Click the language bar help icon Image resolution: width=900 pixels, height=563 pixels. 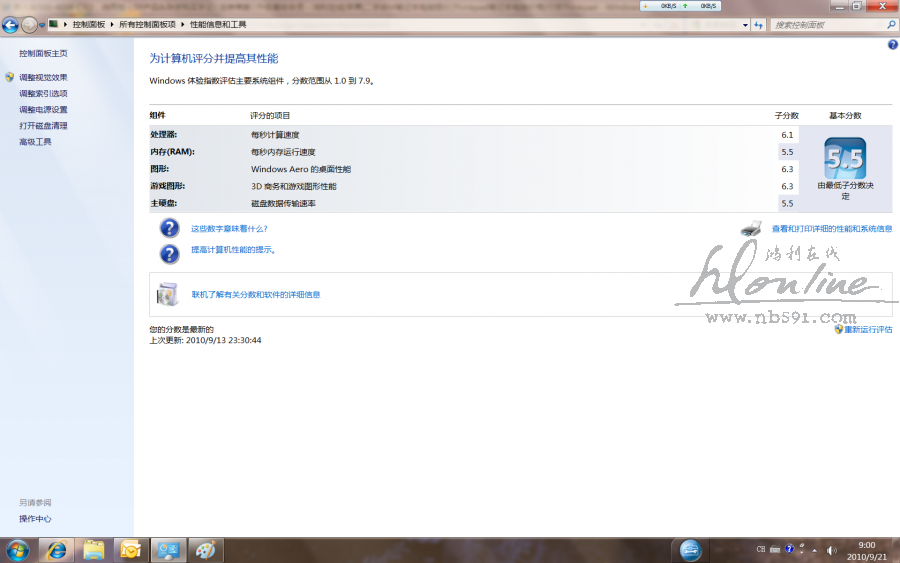(789, 549)
